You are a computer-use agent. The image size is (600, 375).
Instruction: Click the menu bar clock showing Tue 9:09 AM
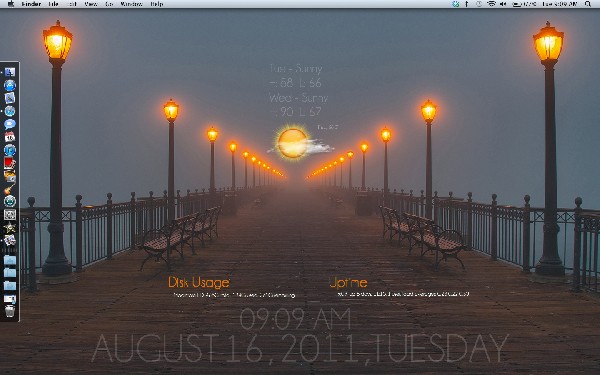tap(559, 4)
